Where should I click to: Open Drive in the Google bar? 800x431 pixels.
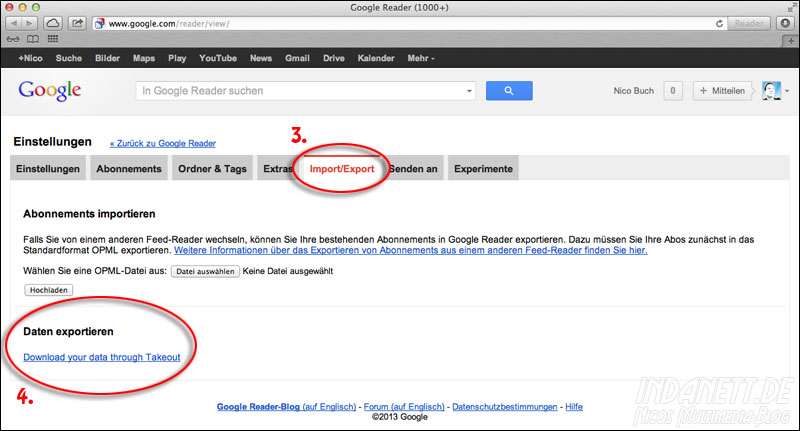[334, 58]
